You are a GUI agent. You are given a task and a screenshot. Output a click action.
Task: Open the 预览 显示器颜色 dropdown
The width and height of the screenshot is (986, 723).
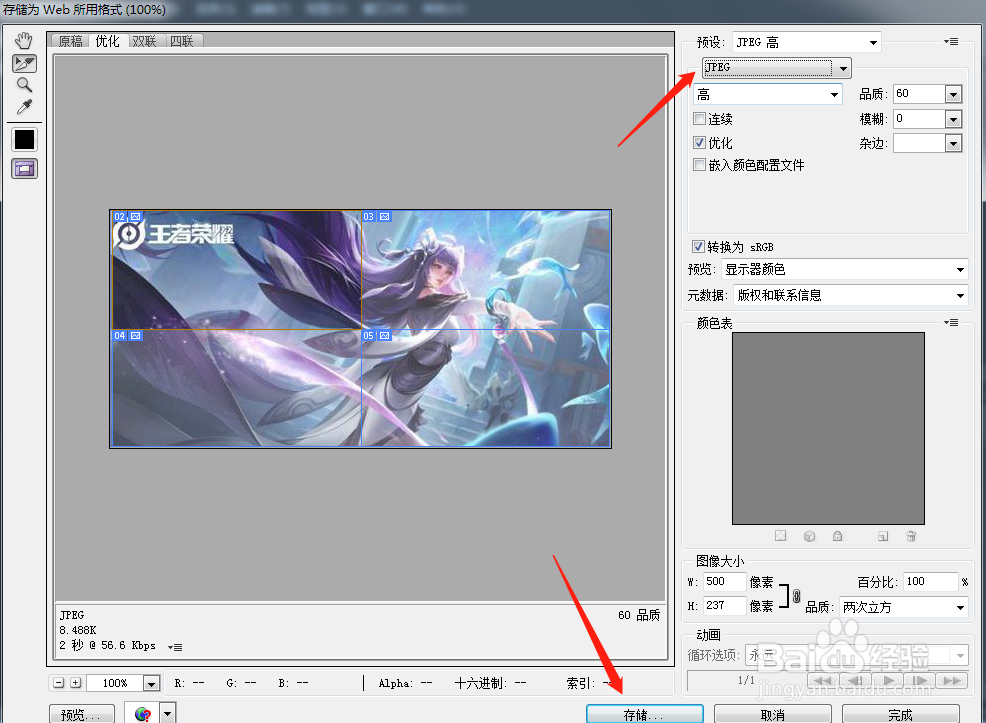845,270
